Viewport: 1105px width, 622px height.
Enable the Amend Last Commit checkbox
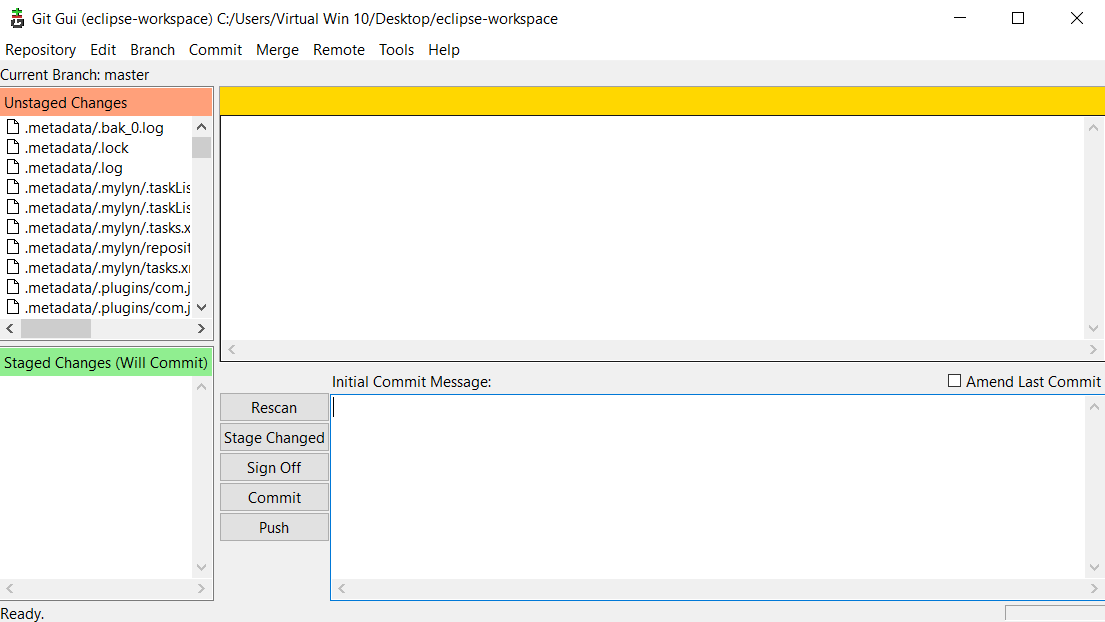point(954,381)
